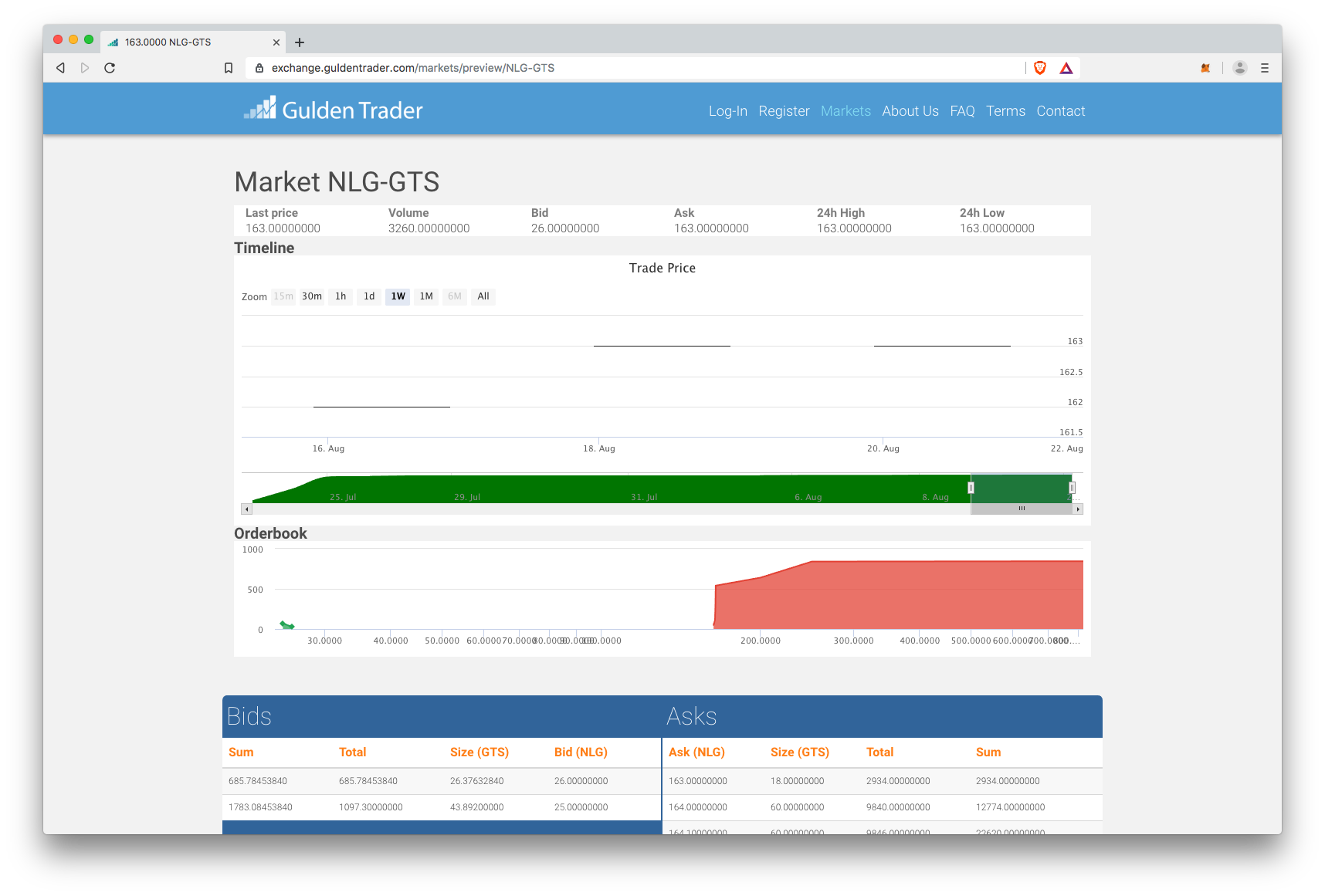This screenshot has height=896, width=1325.
Task: Click the Bids Size (GTS) column header
Action: pos(480,752)
